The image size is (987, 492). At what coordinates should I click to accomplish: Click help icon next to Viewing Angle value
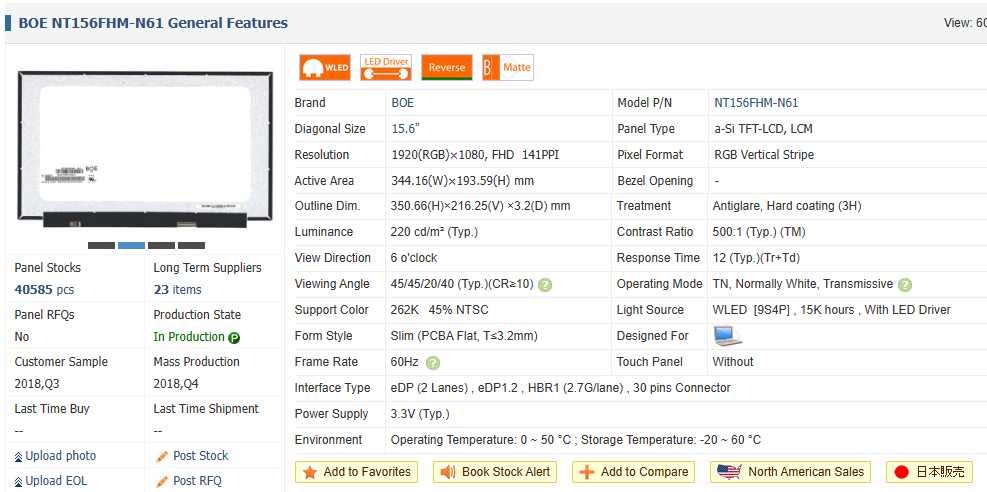pyautogui.click(x=545, y=285)
